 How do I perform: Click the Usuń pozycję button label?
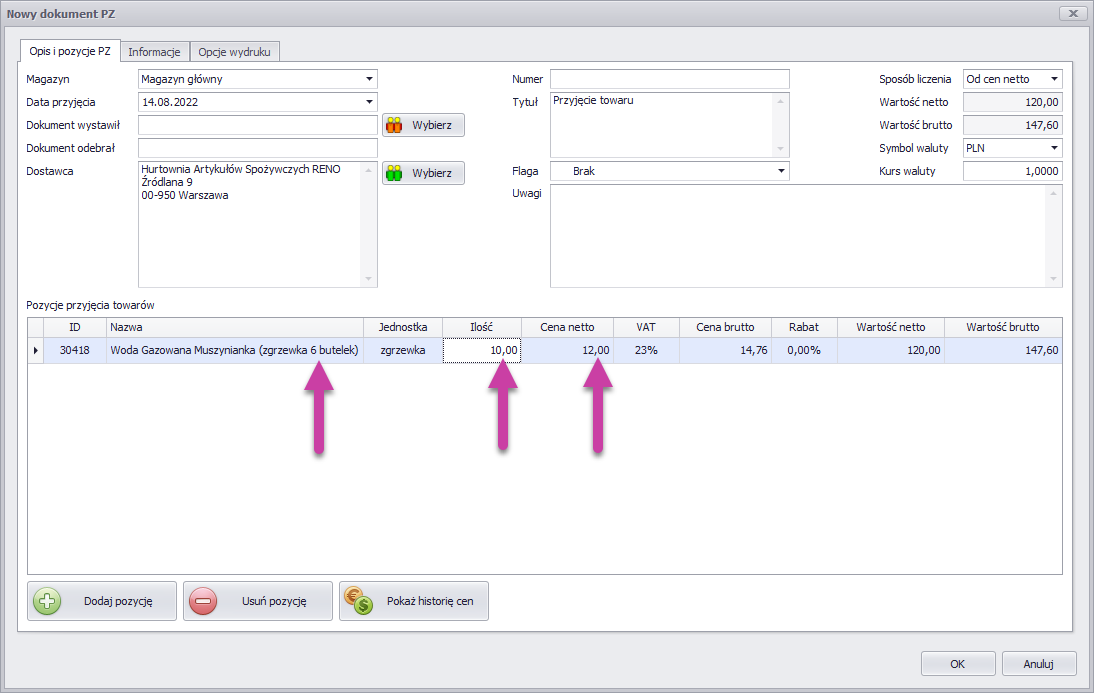coord(274,601)
